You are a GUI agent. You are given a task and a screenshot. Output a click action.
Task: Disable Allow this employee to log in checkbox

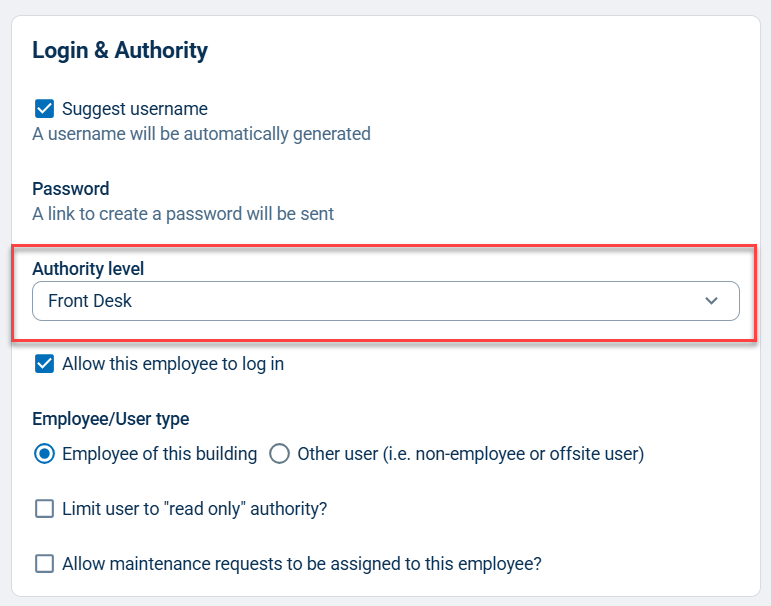[44, 364]
